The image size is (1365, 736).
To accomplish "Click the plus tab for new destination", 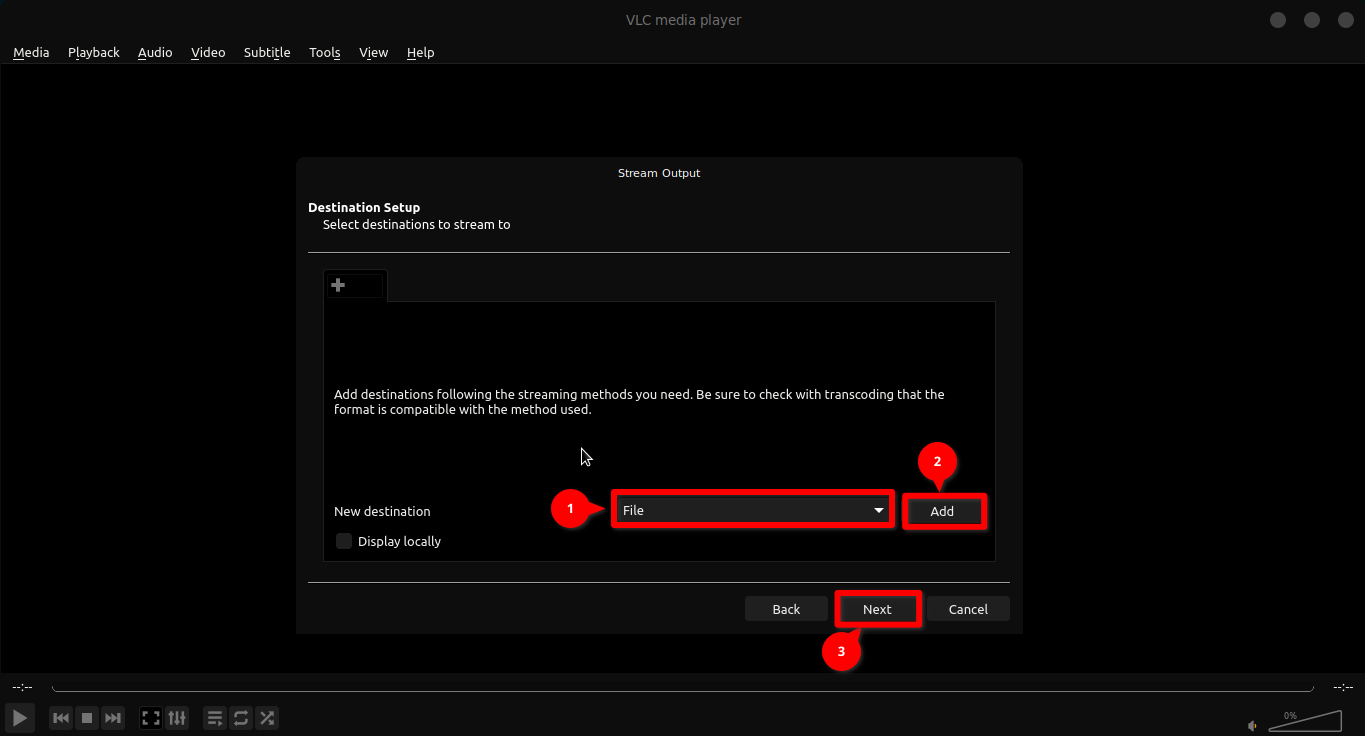I will [338, 285].
